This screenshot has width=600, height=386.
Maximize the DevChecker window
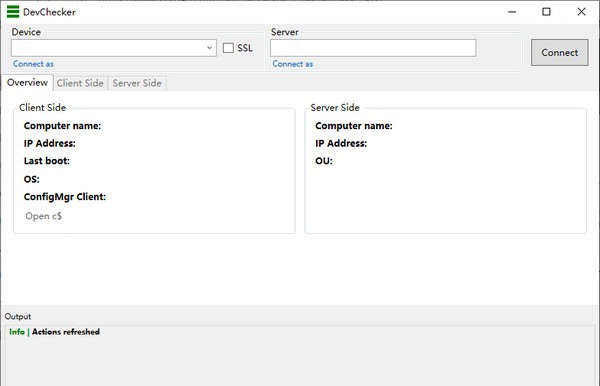click(x=546, y=12)
